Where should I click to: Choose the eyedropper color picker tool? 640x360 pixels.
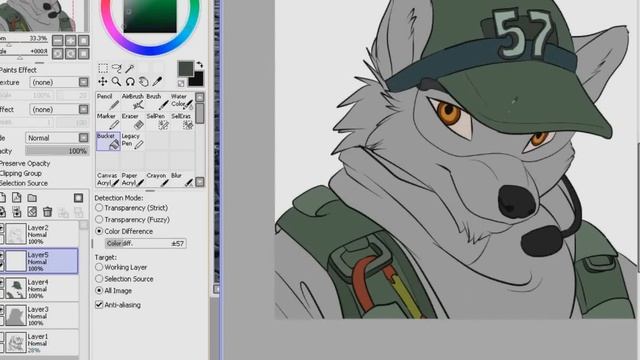(157, 82)
